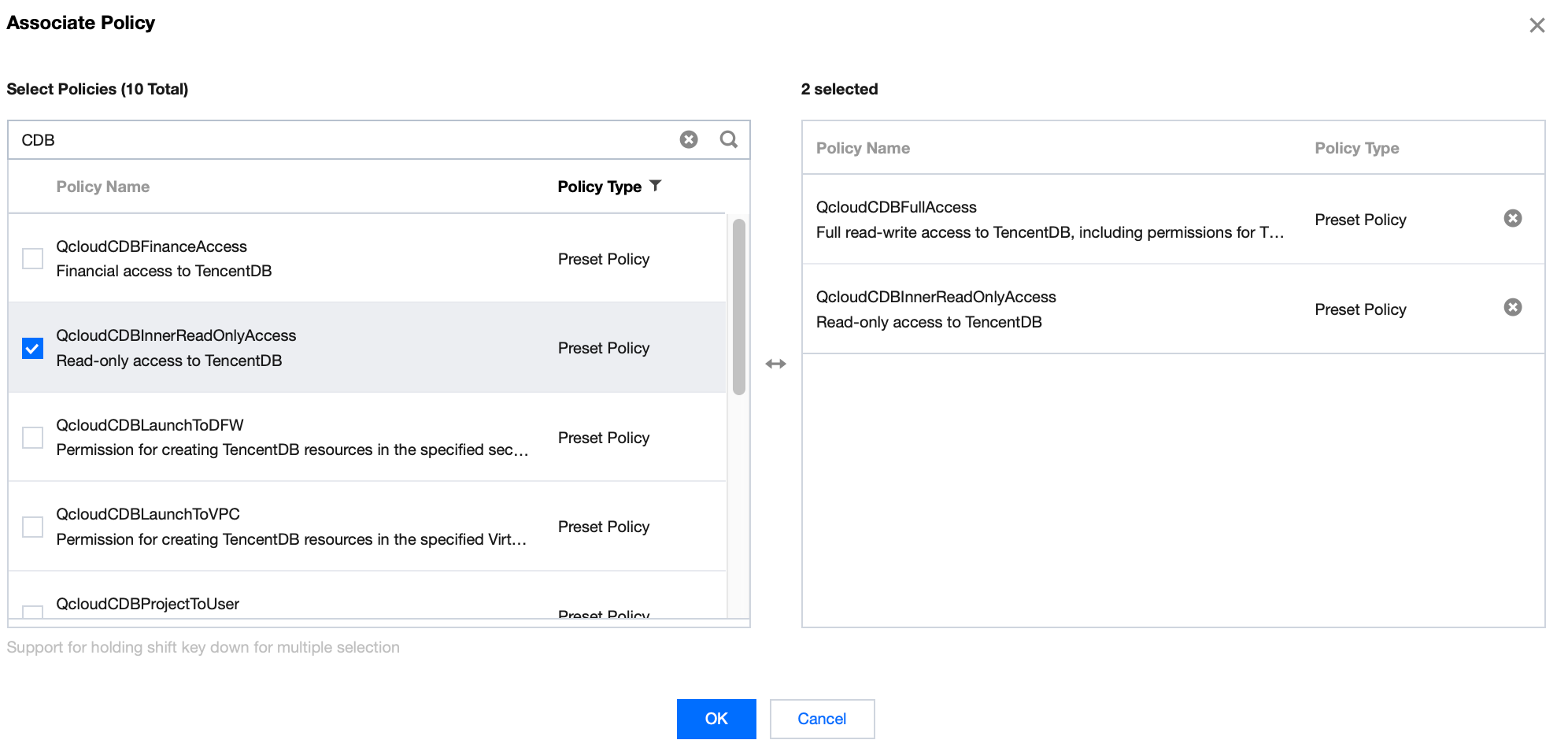Remove QcloudCDBInnerReadOnlyAccess from selected list
Screen dimensions: 1568x751
1512,308
